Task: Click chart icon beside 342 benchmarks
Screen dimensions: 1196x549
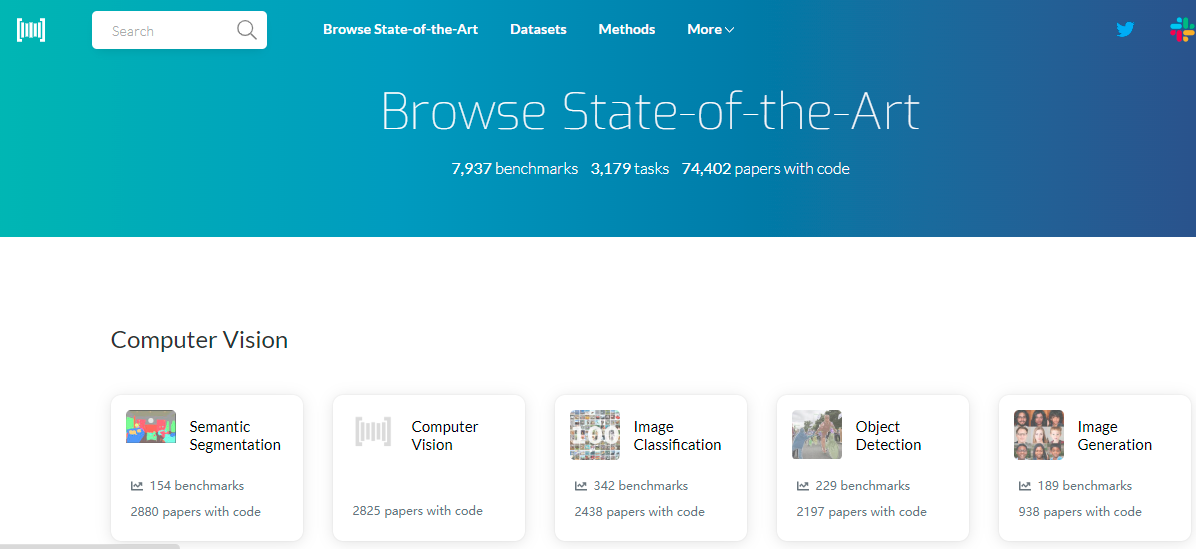Action: 581,486
